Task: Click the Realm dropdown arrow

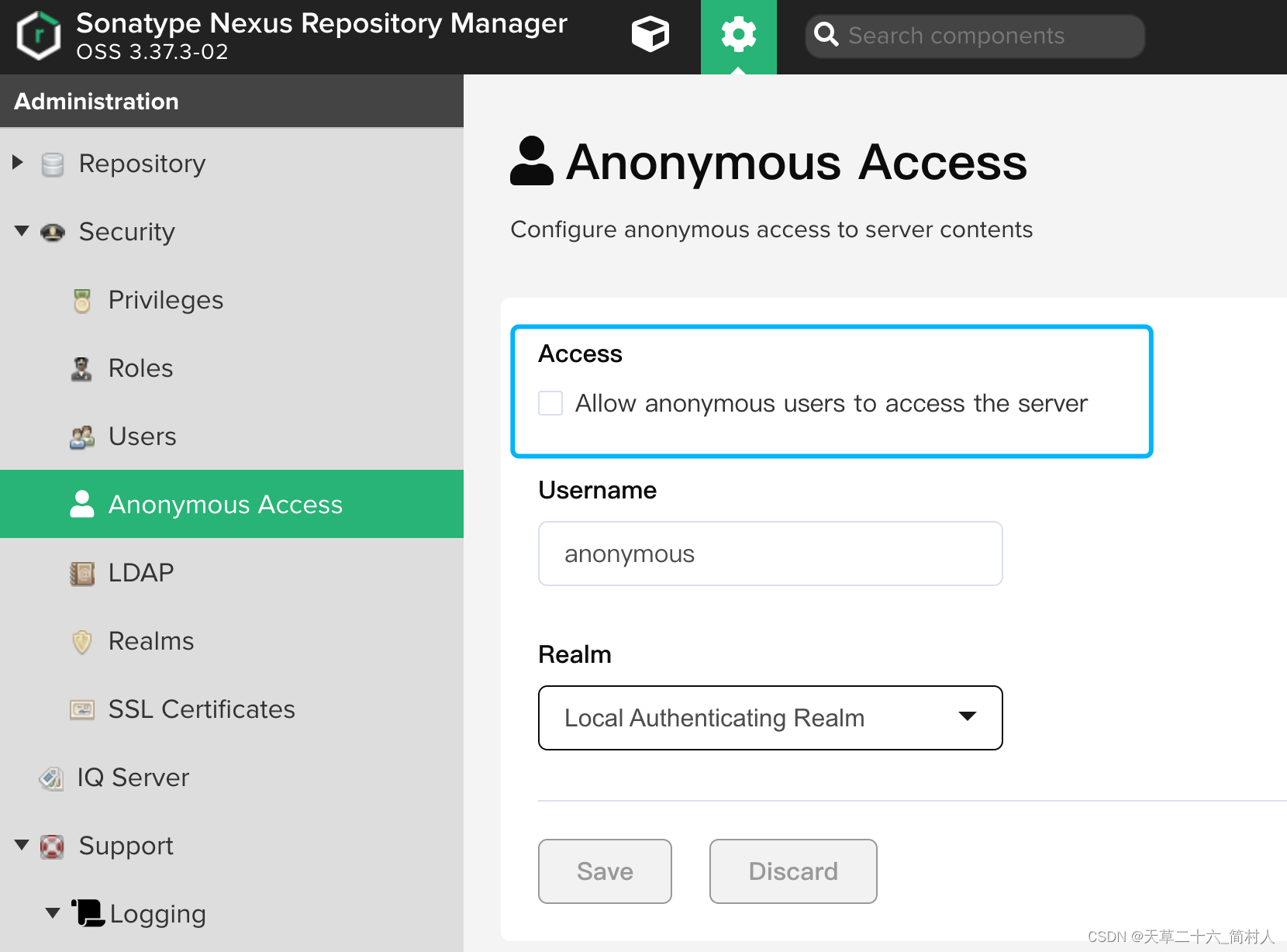Action: 967,716
